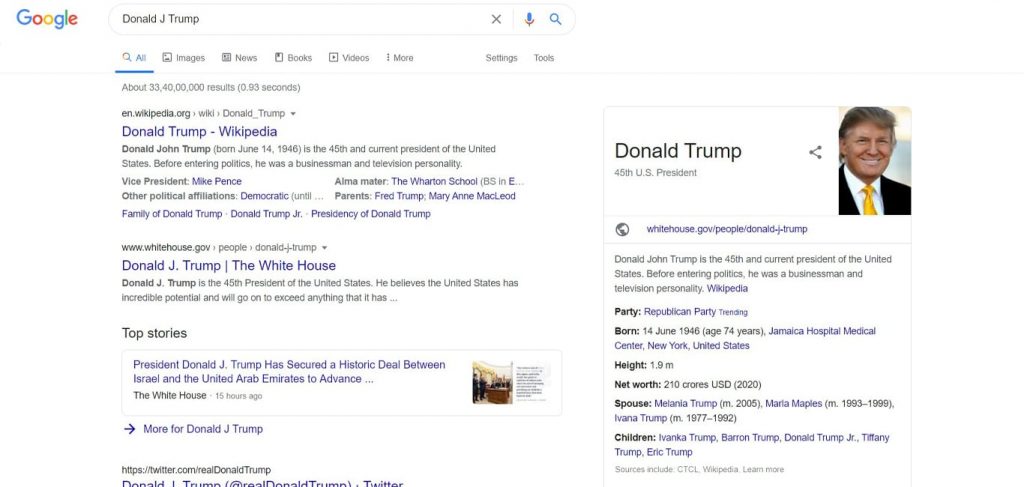Submit search with the magnifier icon
This screenshot has width=1024, height=487.
[556, 20]
